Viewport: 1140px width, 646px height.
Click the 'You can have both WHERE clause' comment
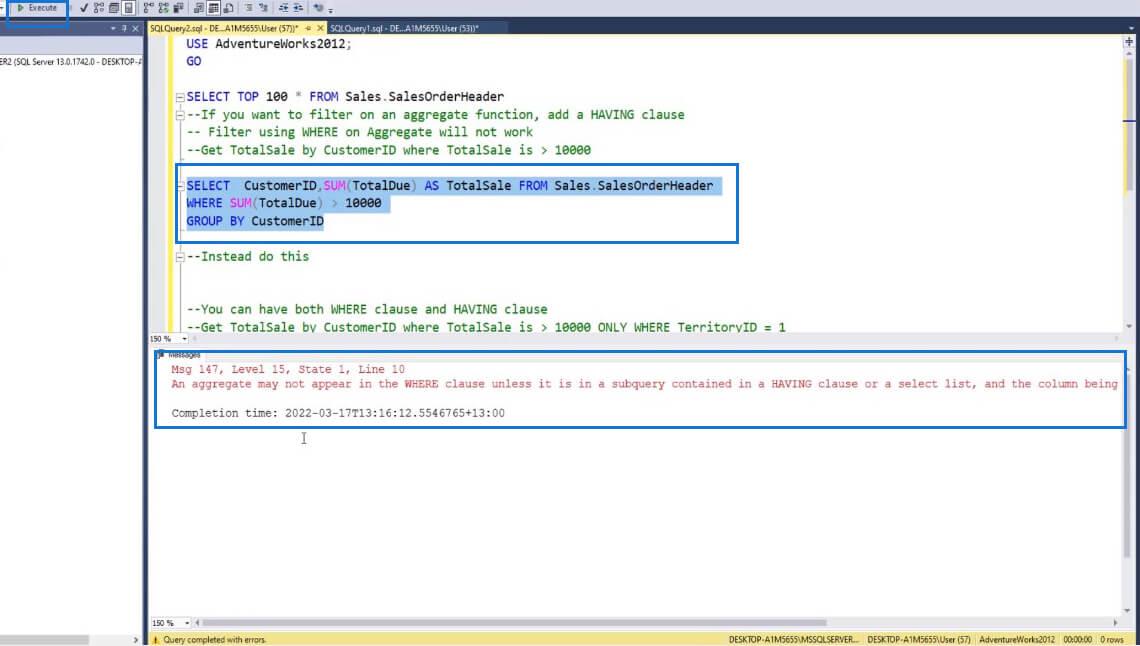[x=367, y=309]
